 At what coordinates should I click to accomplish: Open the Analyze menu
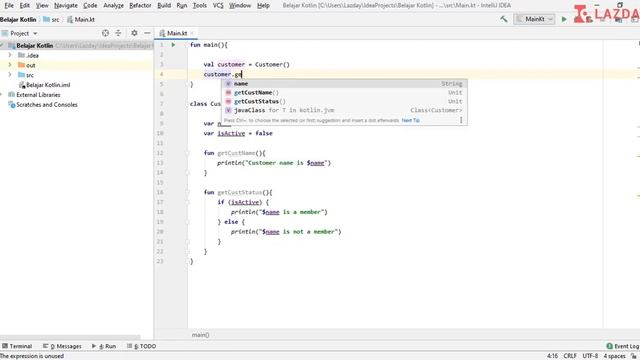coord(113,5)
